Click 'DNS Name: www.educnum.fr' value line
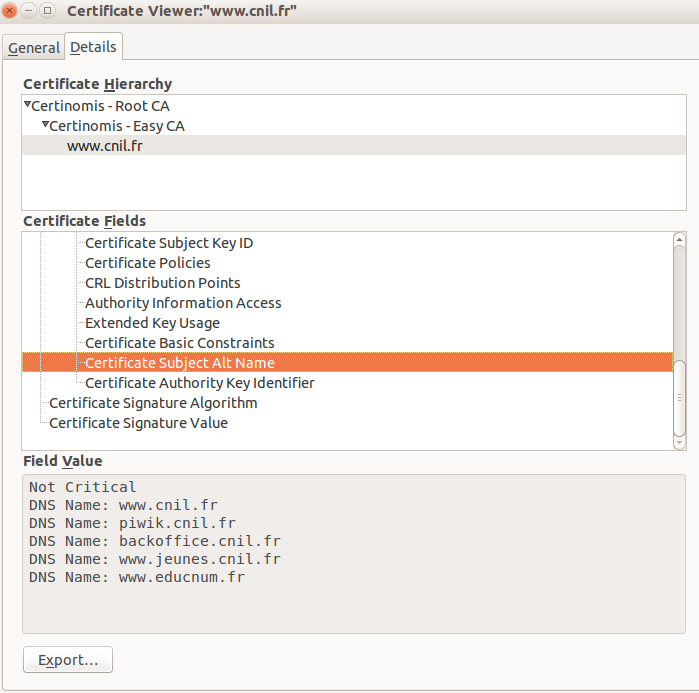The image size is (699, 693). pyautogui.click(x=137, y=577)
